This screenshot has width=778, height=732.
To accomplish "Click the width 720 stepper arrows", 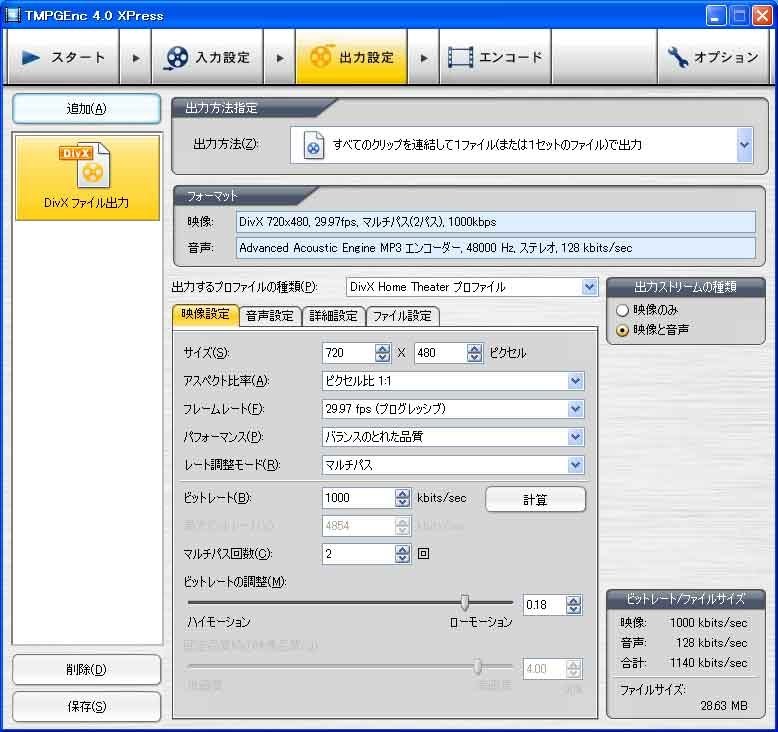I will click(382, 353).
